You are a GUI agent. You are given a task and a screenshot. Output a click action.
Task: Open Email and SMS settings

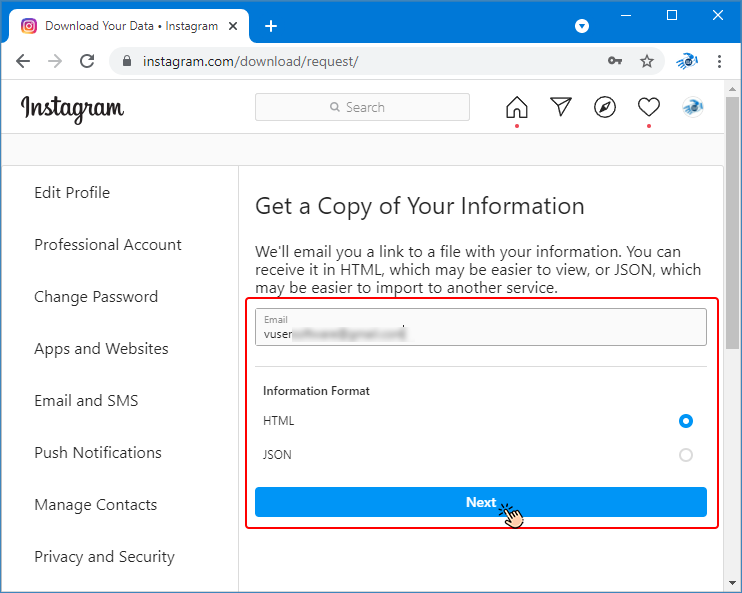[x=86, y=401]
